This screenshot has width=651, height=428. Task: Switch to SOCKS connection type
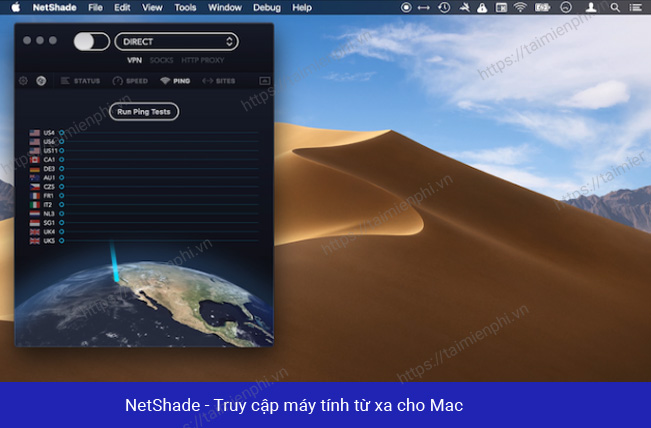pos(161,60)
